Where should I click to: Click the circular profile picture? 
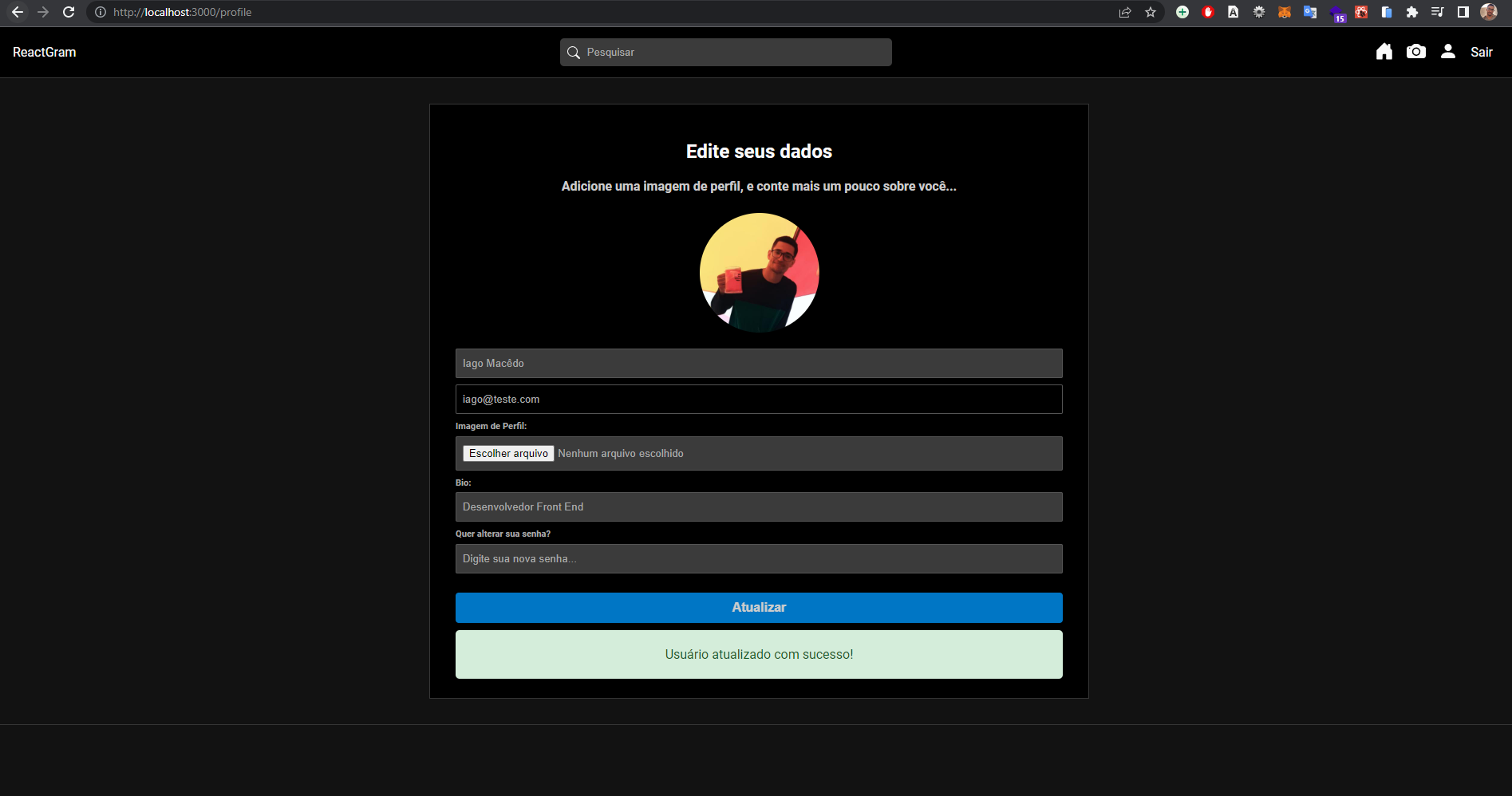759,272
